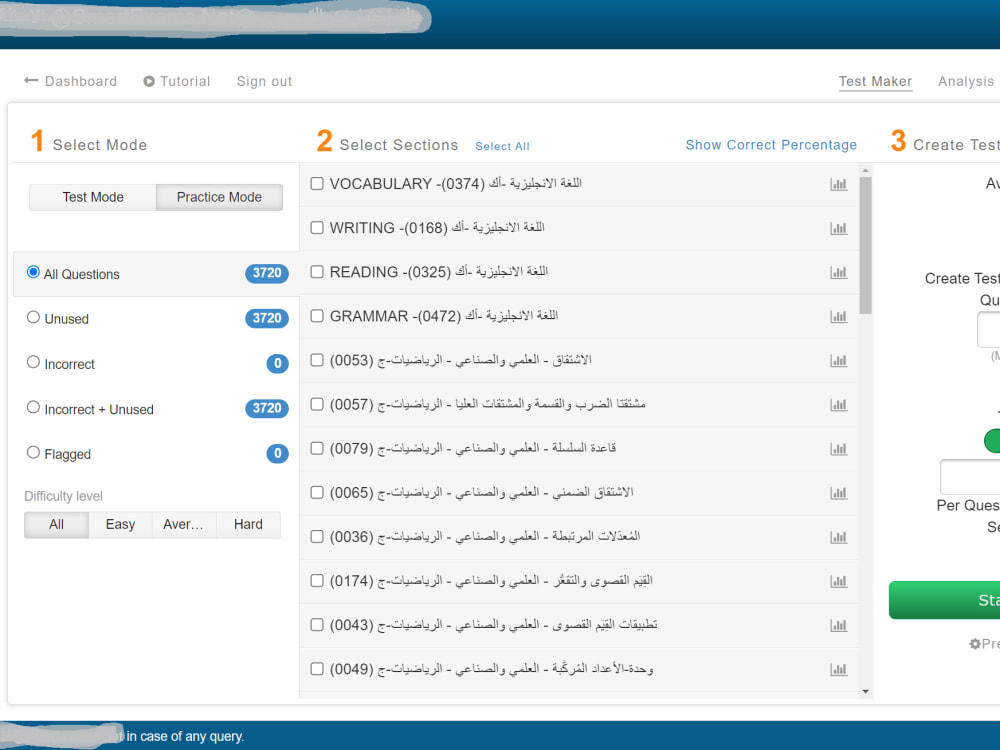Viewport: 1000px width, 750px height.
Task: Check the GRAMMAR (0472) section checkbox
Action: (317, 316)
